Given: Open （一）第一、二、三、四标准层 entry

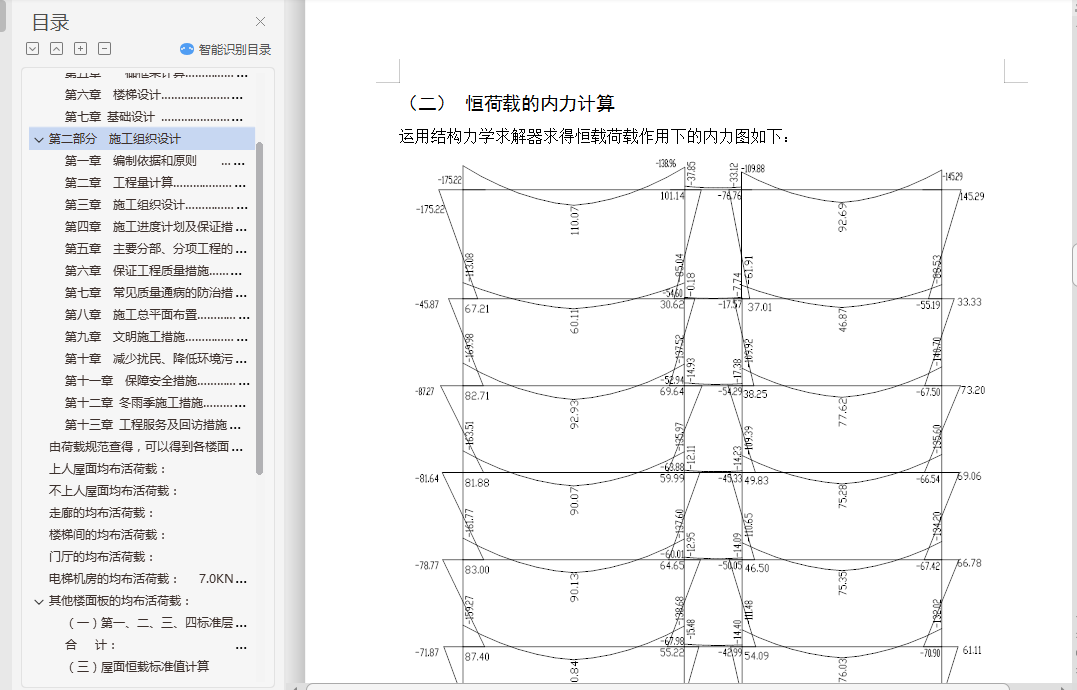Looking at the screenshot, I should pos(157,623).
